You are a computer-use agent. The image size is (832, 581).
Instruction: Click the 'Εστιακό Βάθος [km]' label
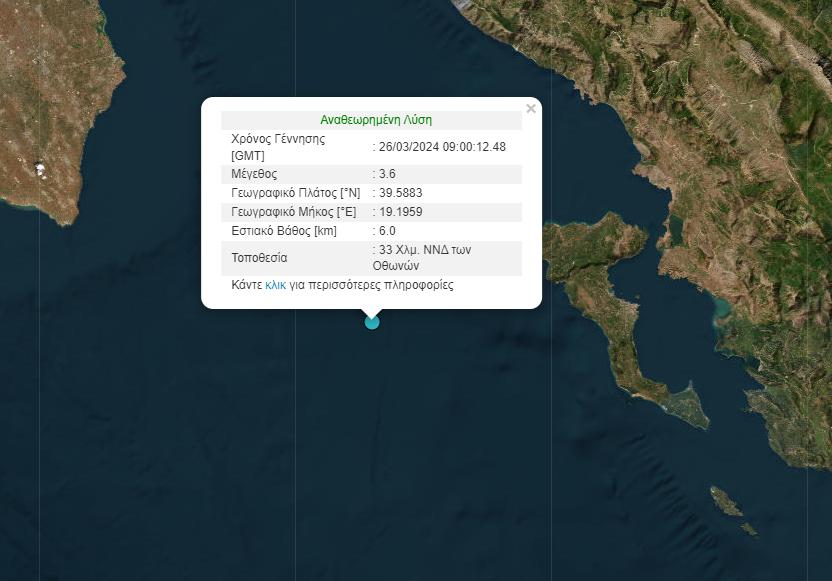[x=285, y=231]
